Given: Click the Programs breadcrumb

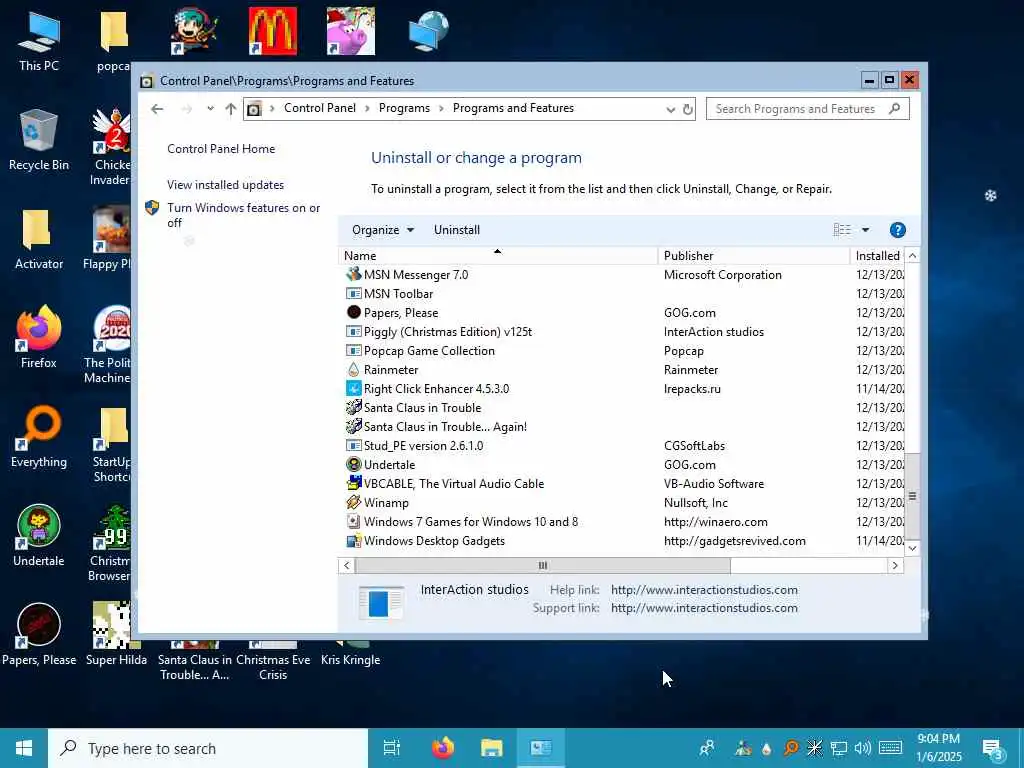Looking at the screenshot, I should 404,108.
